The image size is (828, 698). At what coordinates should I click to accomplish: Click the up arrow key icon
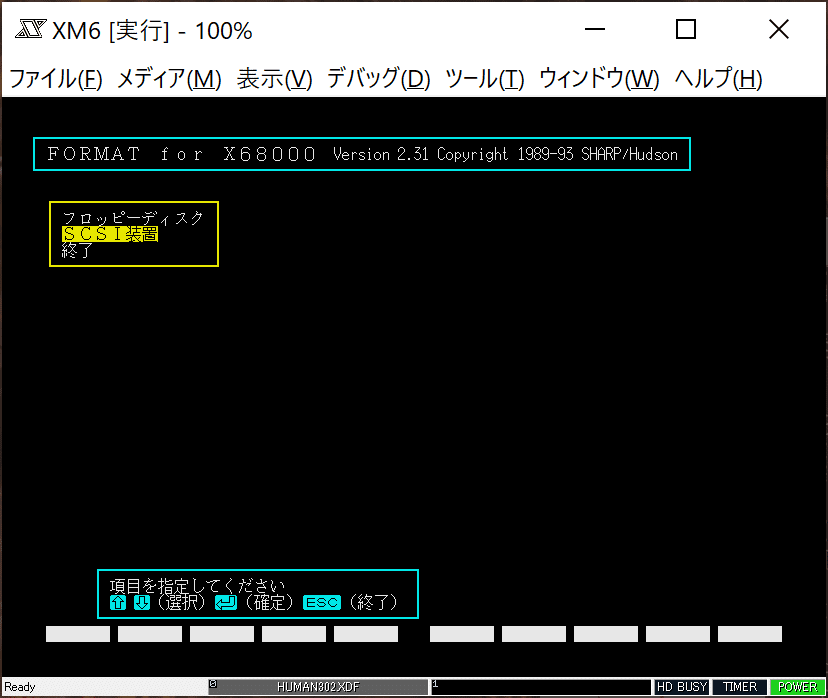pyautogui.click(x=118, y=602)
